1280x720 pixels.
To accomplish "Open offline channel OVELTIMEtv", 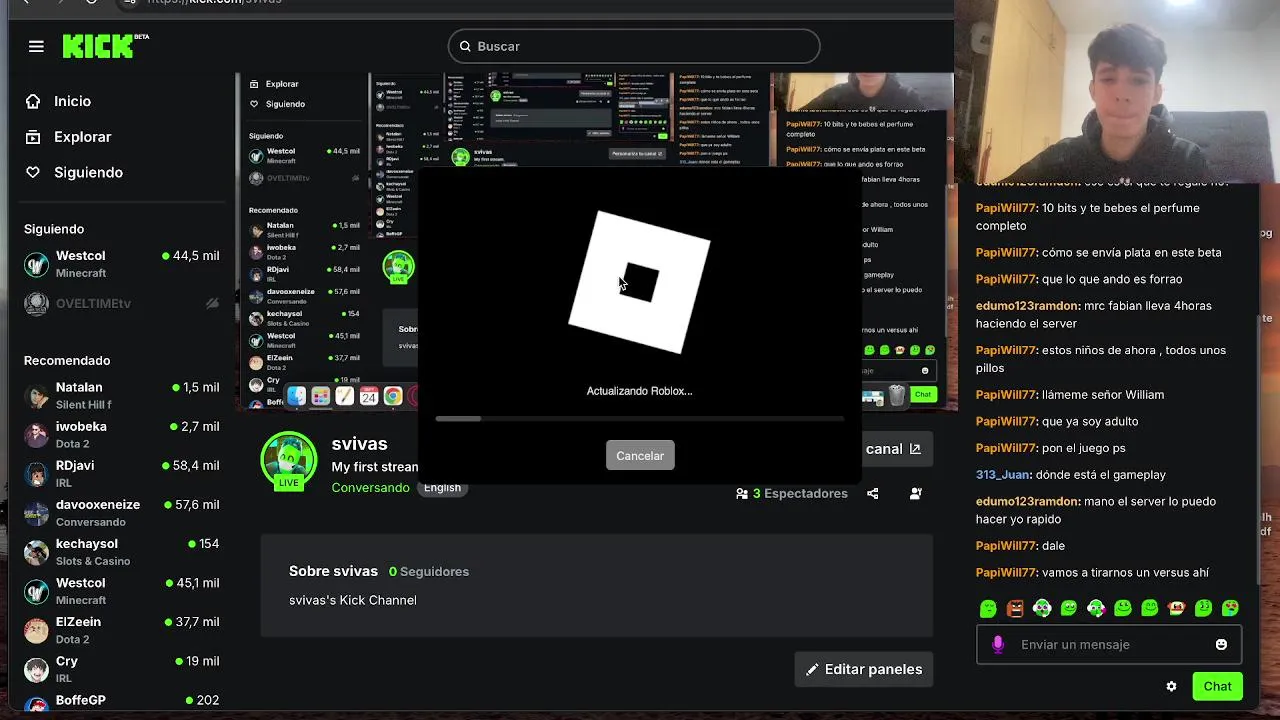I will (x=122, y=303).
